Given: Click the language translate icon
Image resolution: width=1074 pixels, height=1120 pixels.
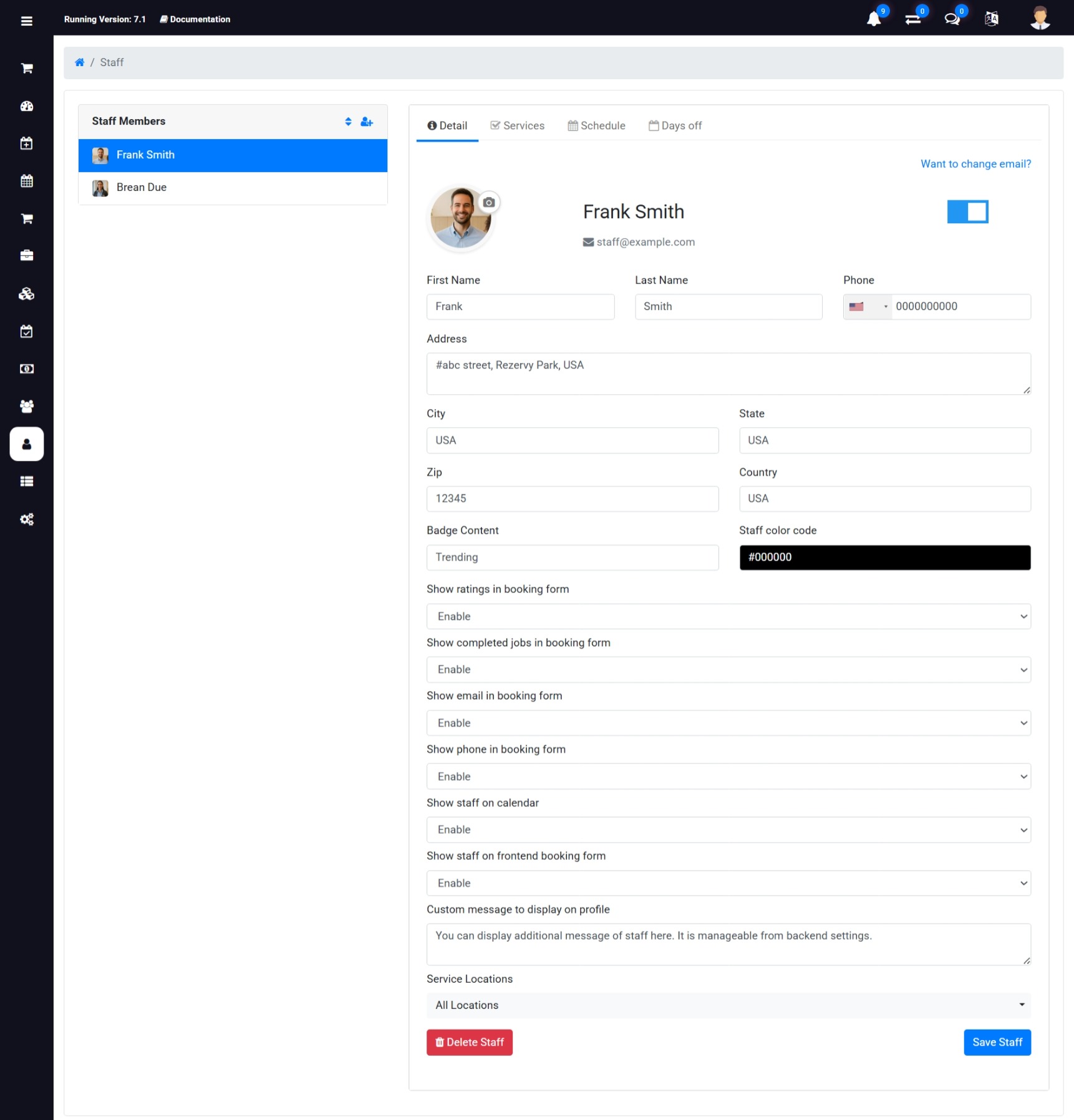Looking at the screenshot, I should [991, 19].
